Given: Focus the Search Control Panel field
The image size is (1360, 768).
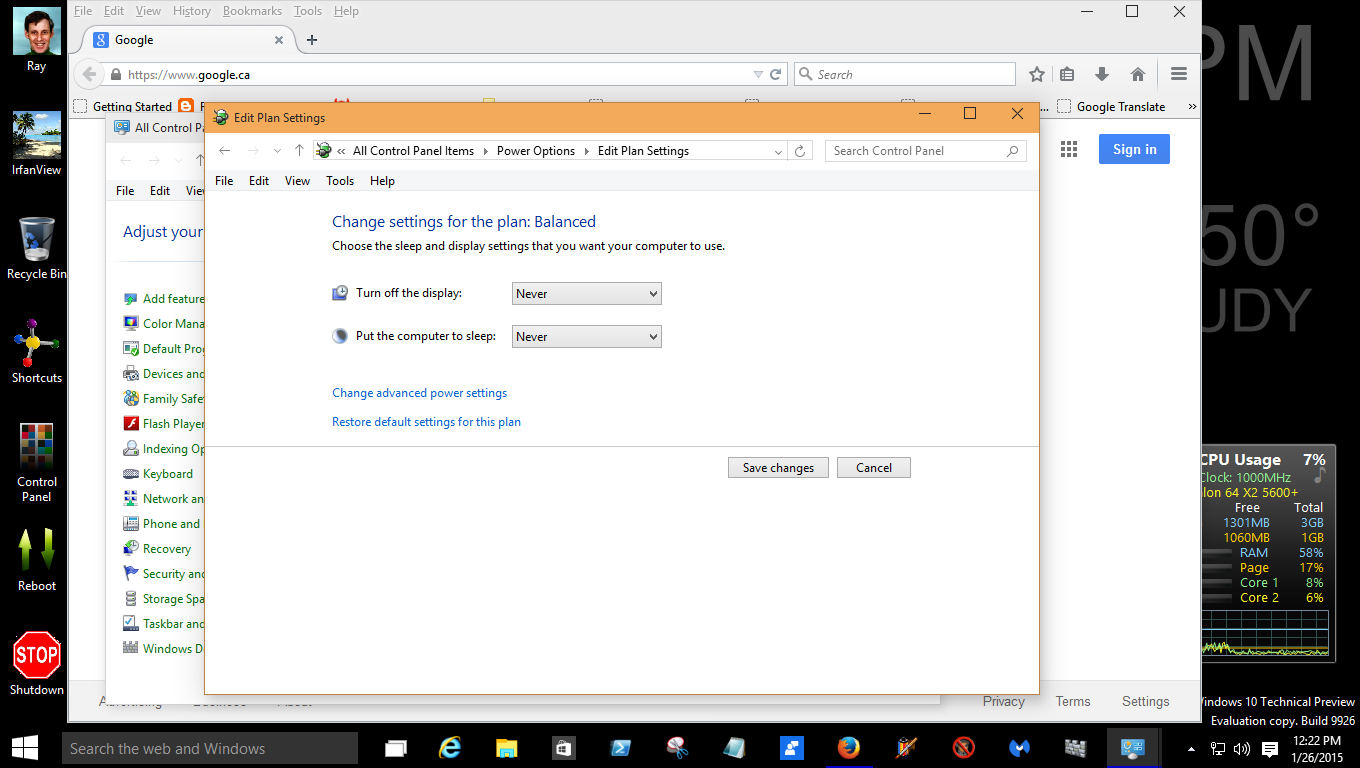Looking at the screenshot, I should tap(926, 151).
